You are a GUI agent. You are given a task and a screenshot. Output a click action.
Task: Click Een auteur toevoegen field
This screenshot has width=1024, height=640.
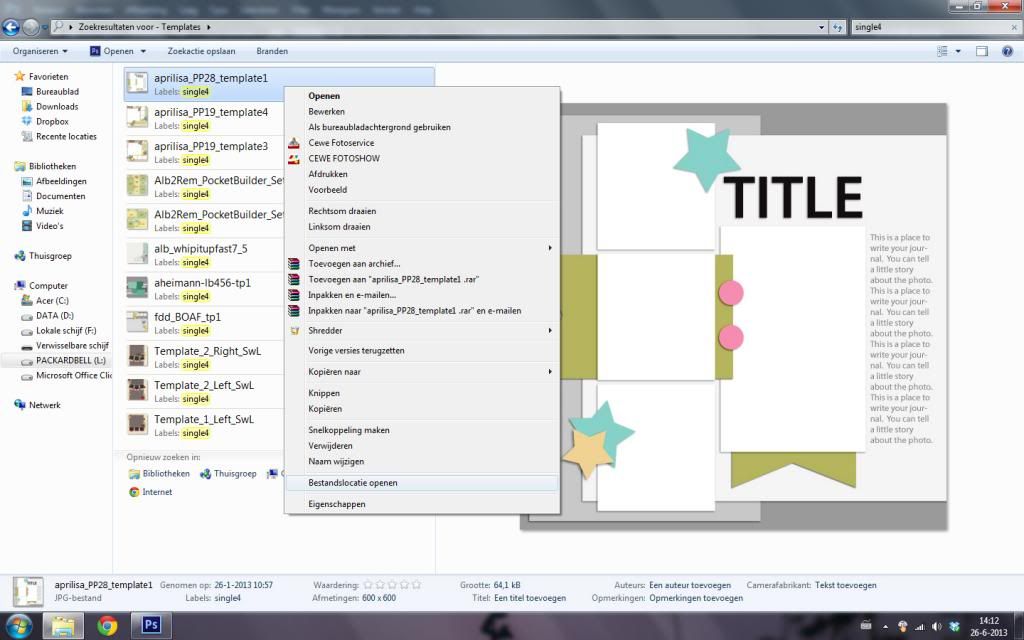tap(690, 585)
